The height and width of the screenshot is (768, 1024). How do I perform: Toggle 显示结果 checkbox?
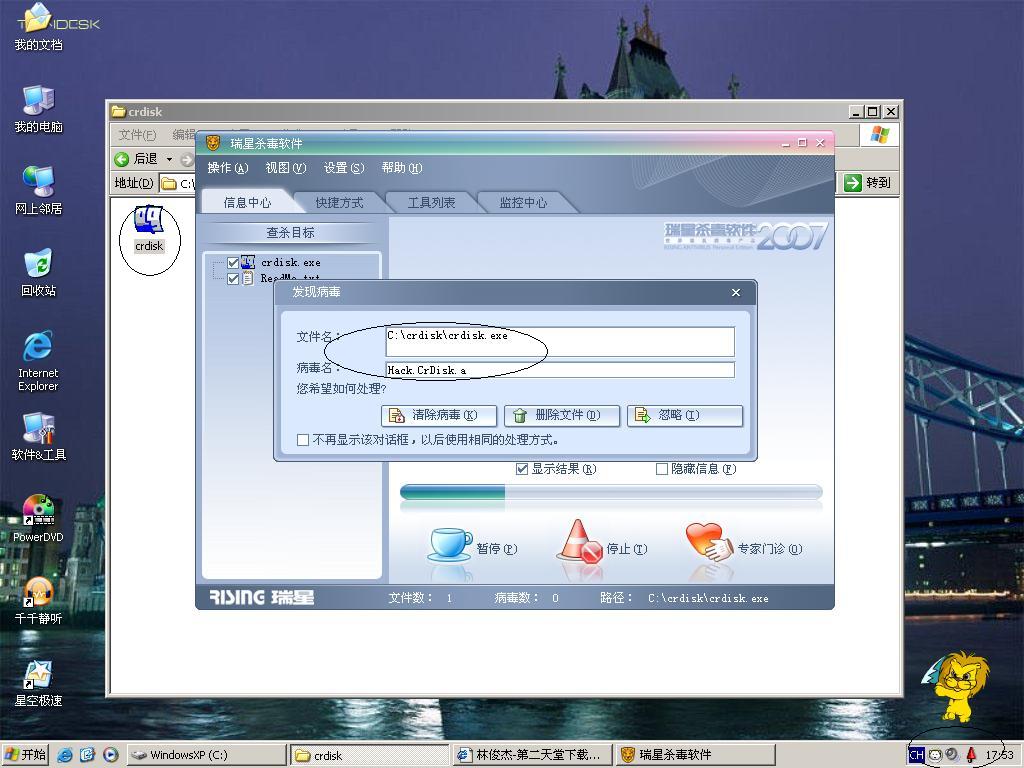[x=522, y=469]
